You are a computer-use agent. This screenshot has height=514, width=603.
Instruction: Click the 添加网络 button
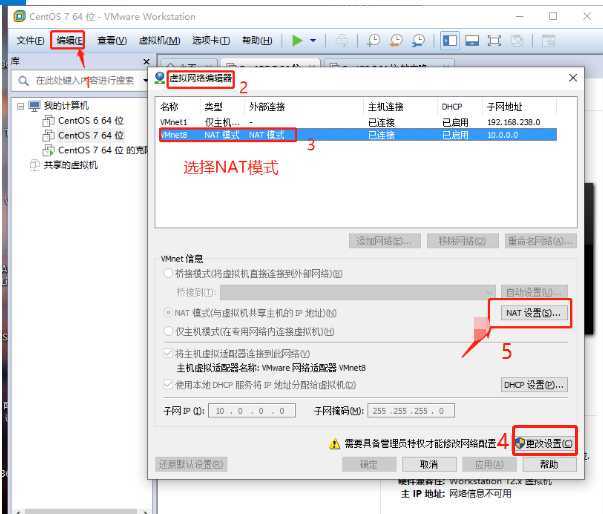coord(385,241)
